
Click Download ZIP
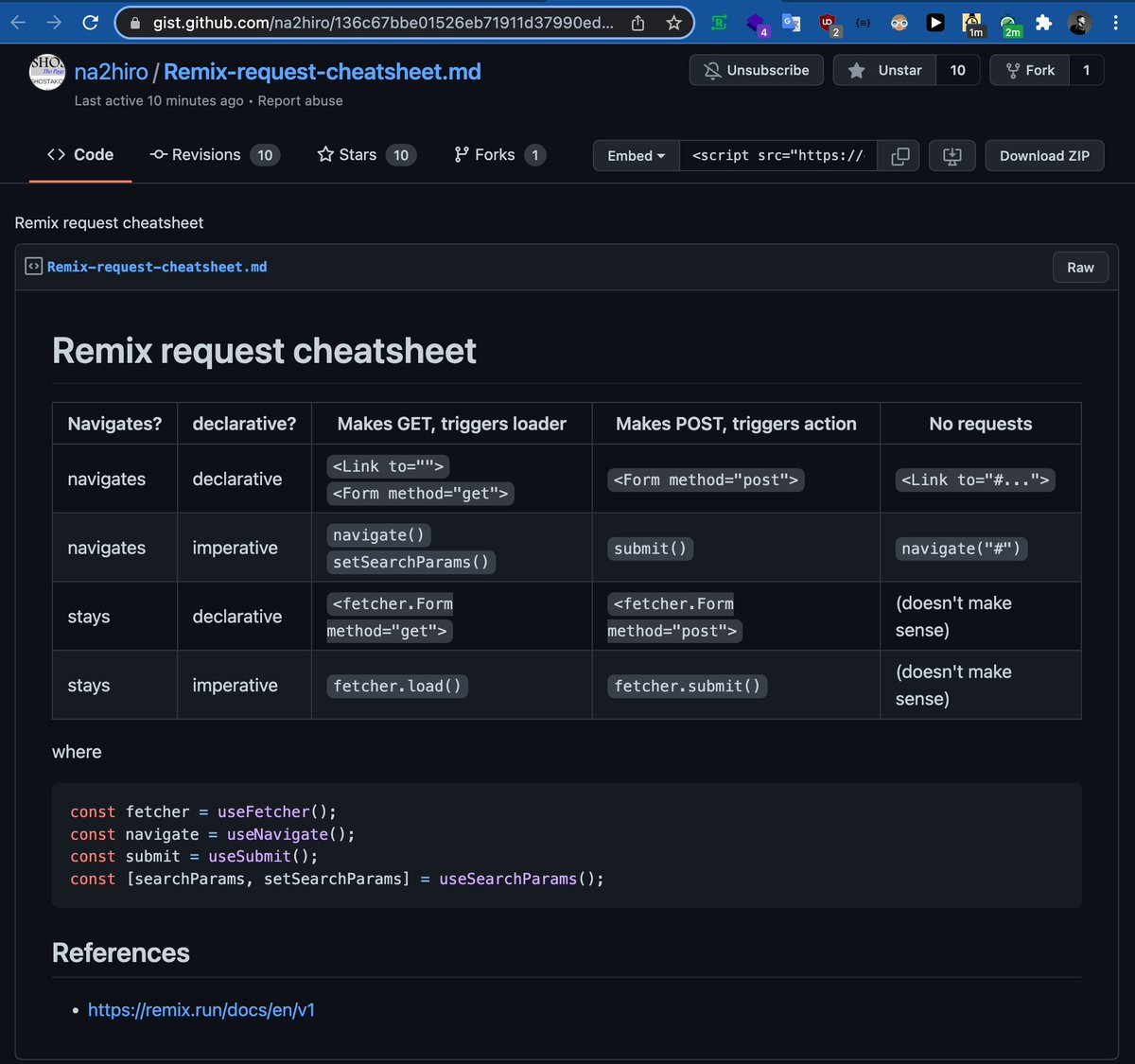click(x=1044, y=156)
